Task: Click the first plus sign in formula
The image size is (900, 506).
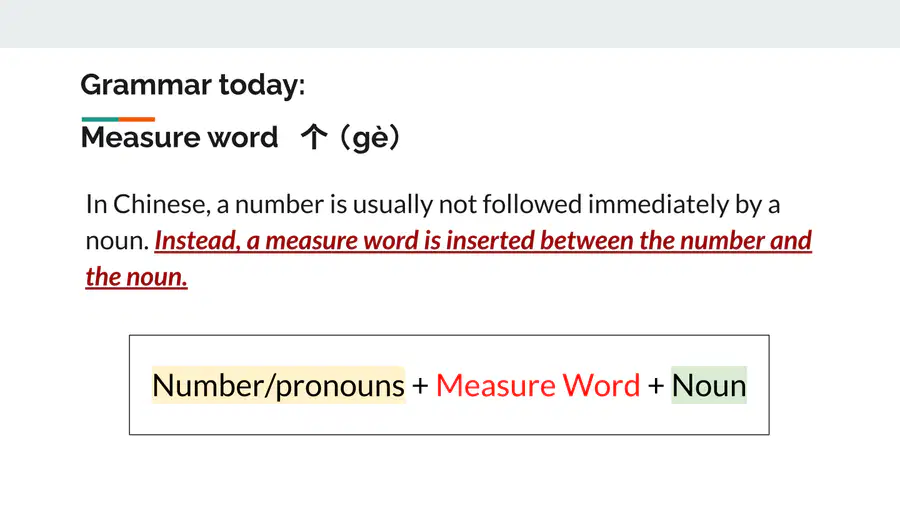Action: 420,386
